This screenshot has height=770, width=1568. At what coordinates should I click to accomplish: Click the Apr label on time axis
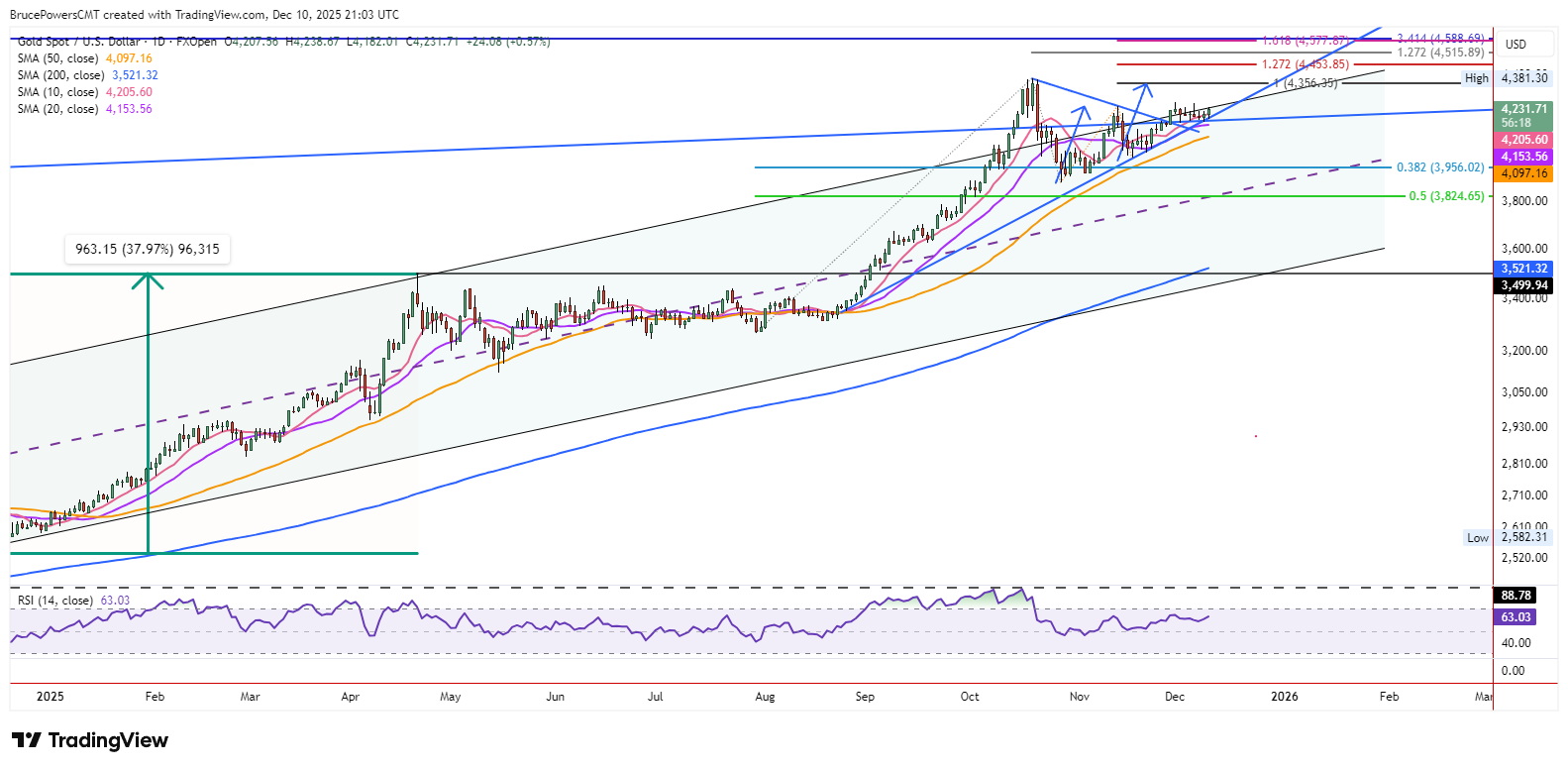click(350, 697)
